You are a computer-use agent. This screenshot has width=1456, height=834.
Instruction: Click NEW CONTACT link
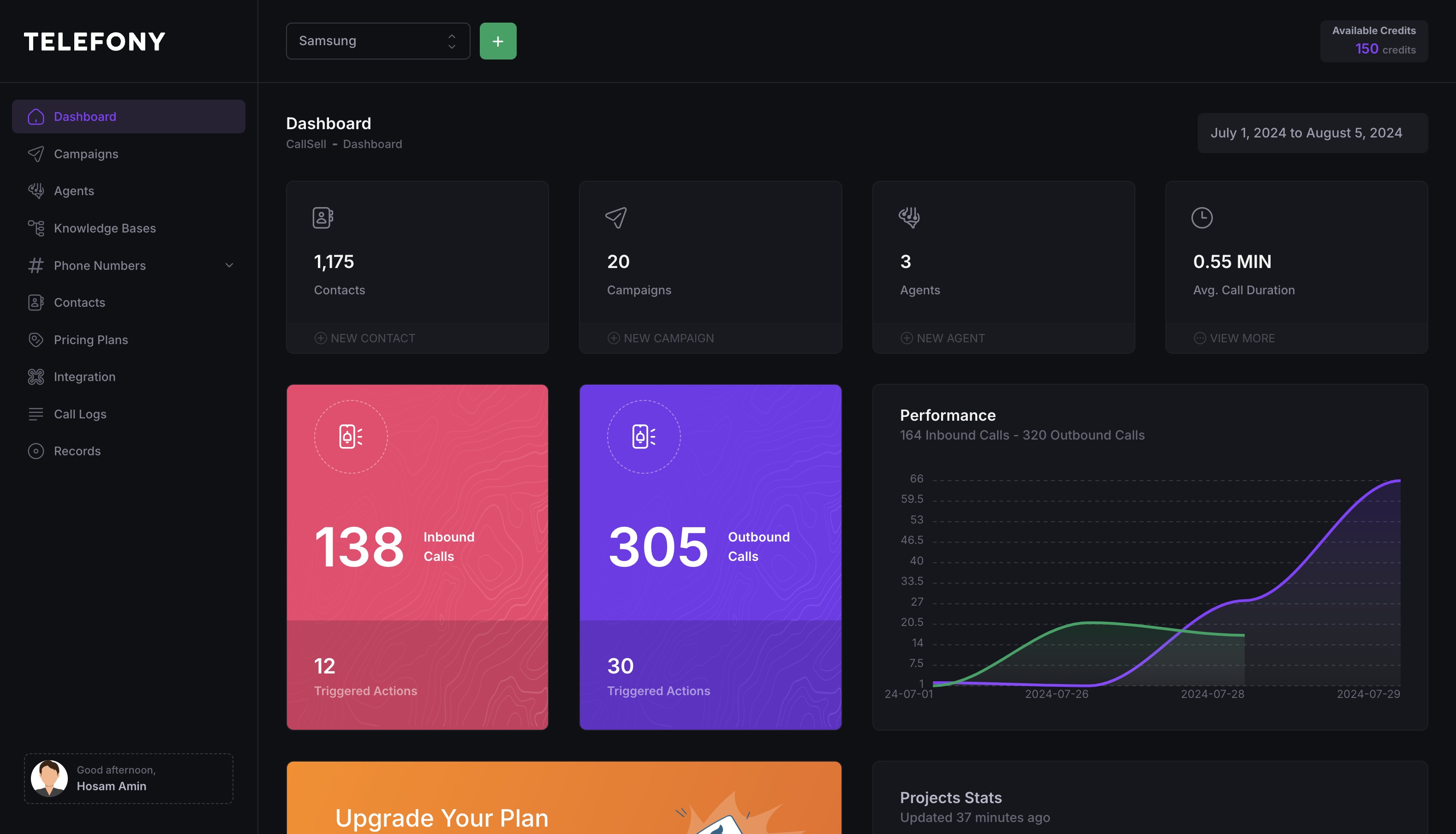click(365, 338)
